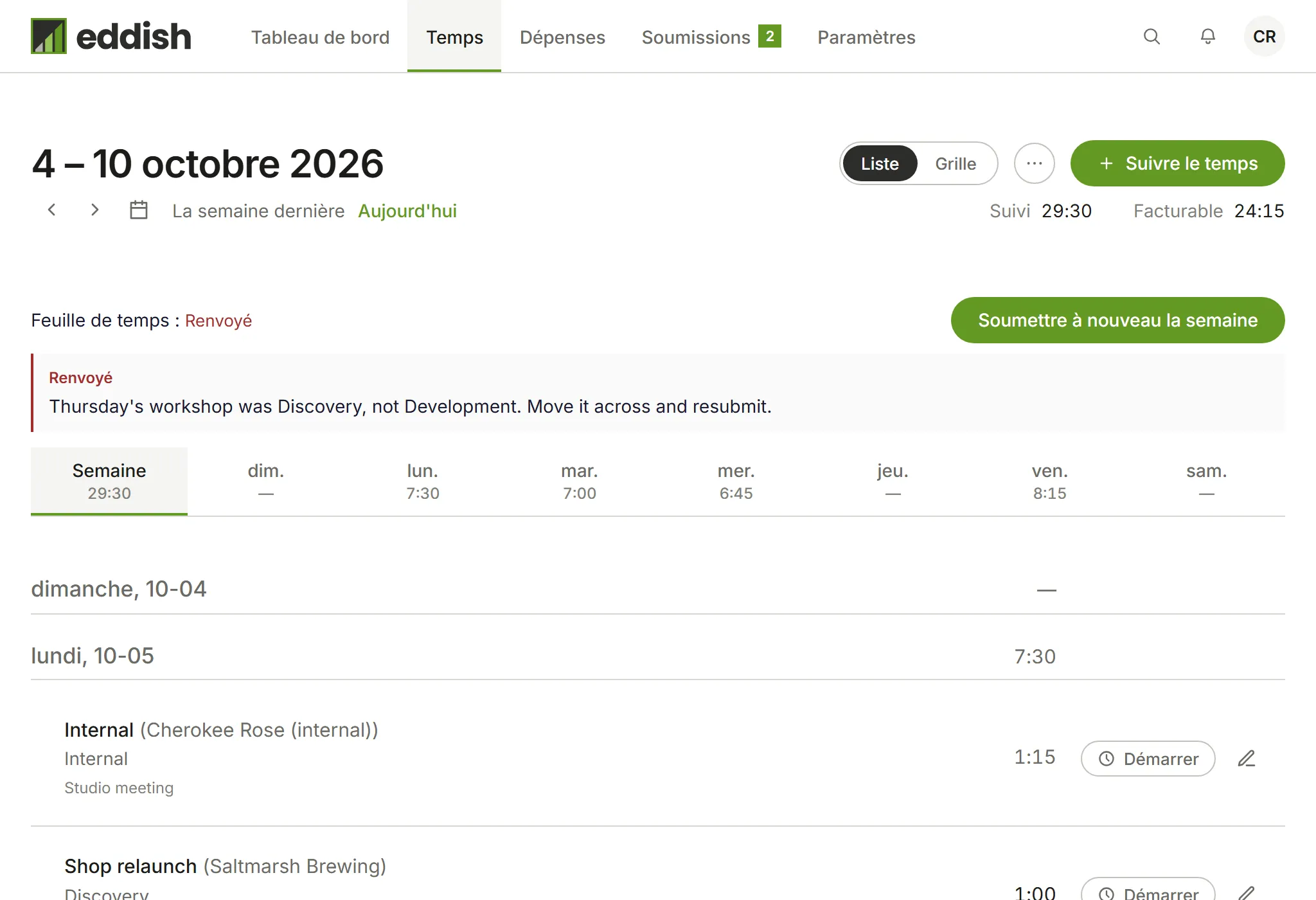Switch to Grille view

[956, 163]
